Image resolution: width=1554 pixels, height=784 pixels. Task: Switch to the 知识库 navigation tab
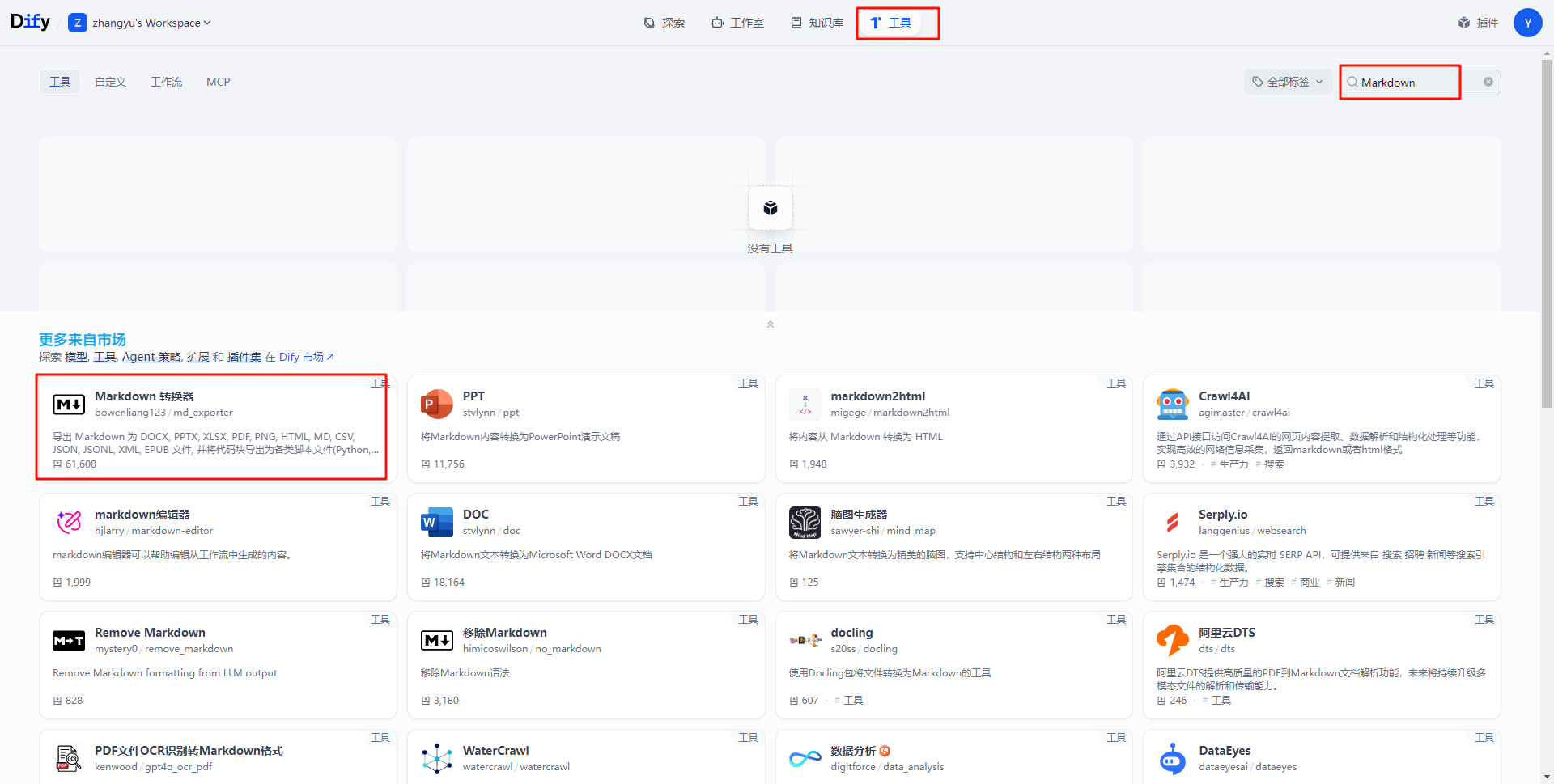pos(817,23)
